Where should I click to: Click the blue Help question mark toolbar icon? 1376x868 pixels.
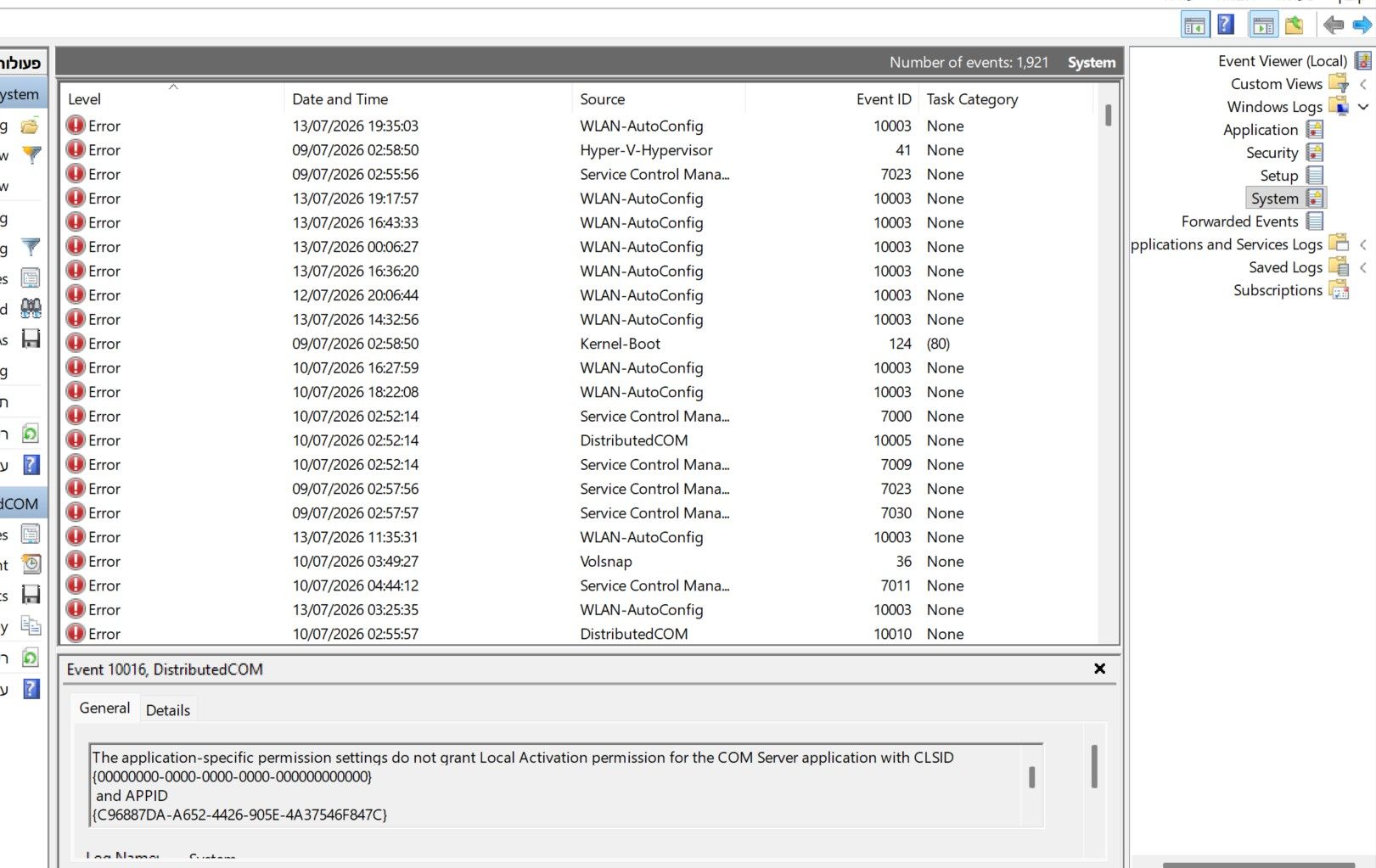point(1226,25)
